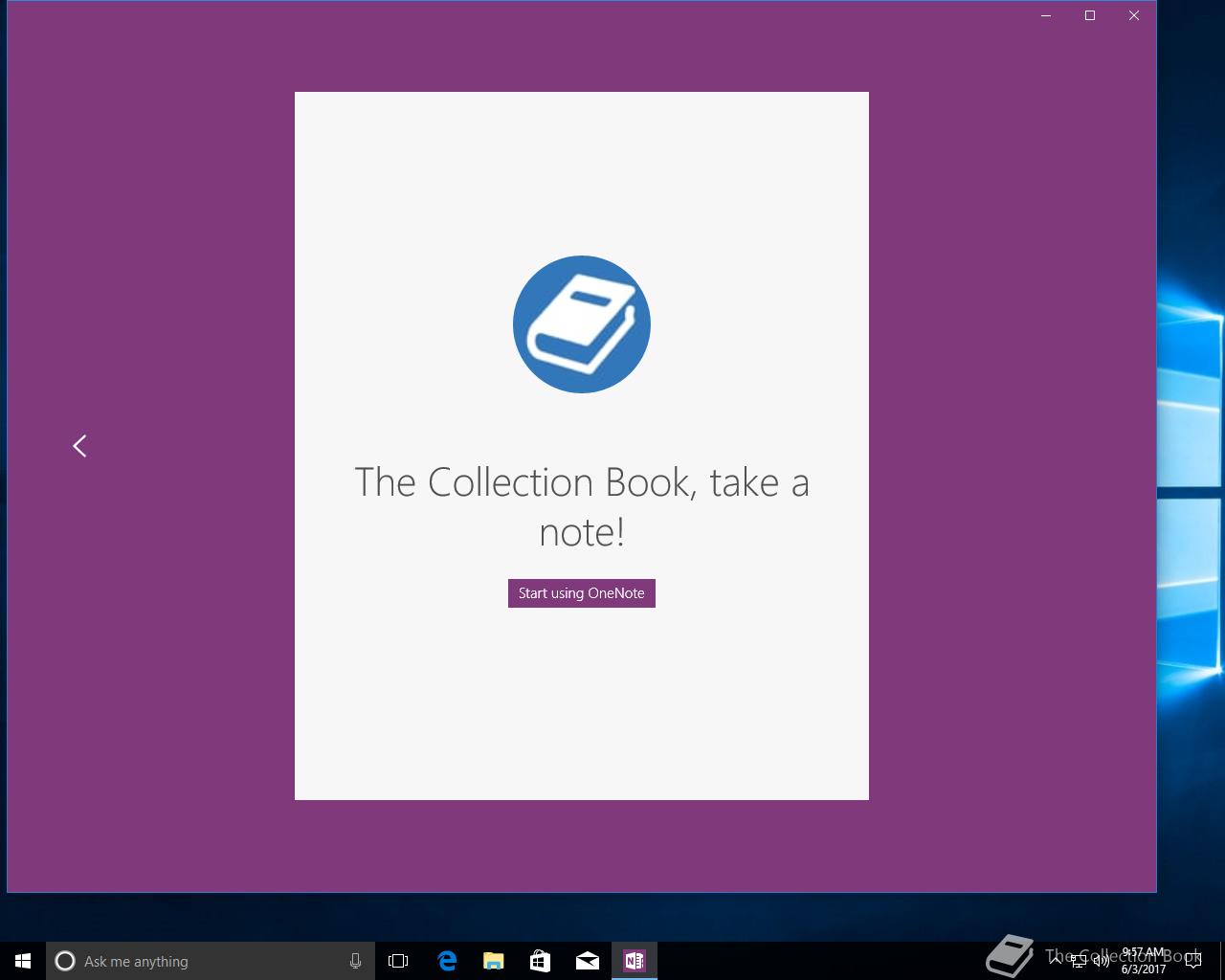Close the OneNote window
Image resolution: width=1225 pixels, height=980 pixels.
(x=1134, y=15)
